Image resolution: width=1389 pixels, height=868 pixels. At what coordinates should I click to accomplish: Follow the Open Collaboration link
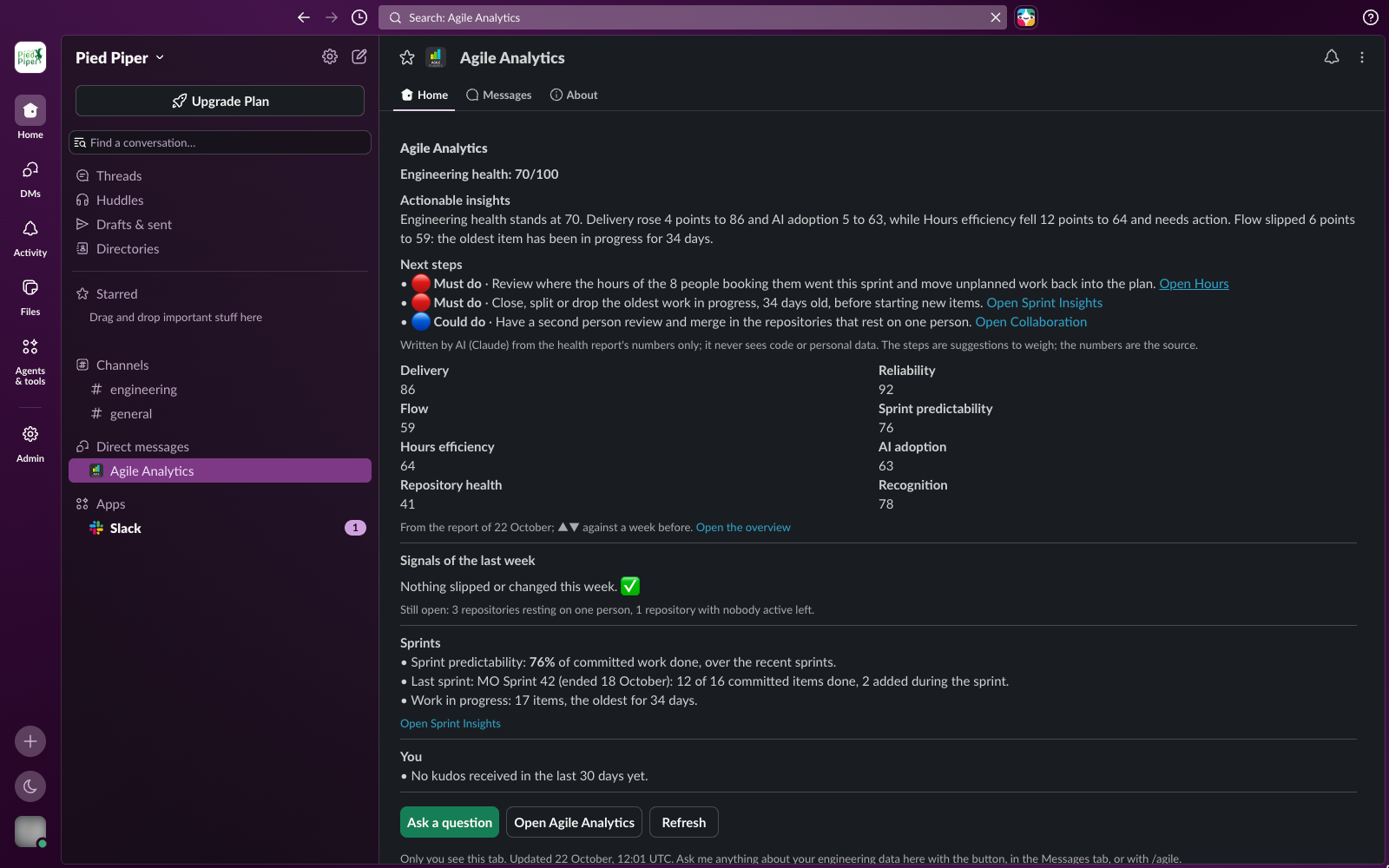coord(1030,322)
